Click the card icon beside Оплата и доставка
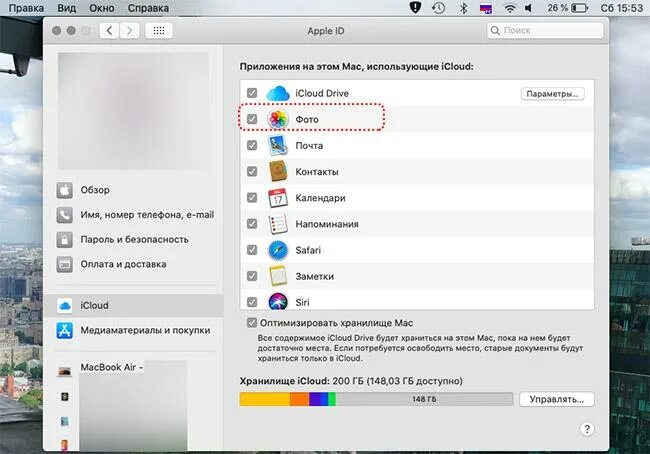650x454 pixels. point(65,265)
